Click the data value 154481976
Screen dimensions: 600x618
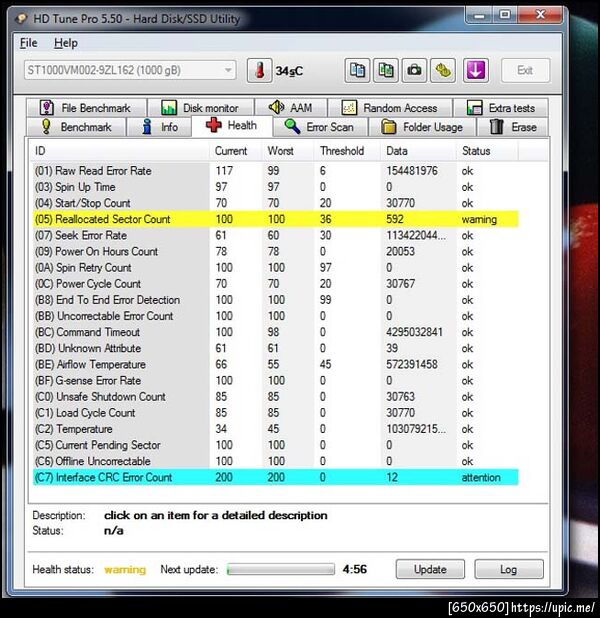(412, 171)
